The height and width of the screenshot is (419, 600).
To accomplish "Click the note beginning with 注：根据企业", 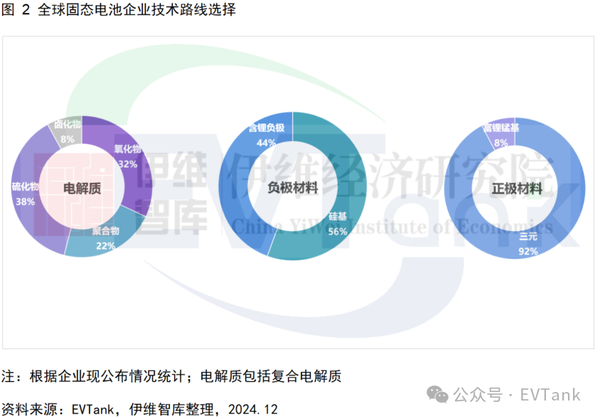I will click(171, 376).
